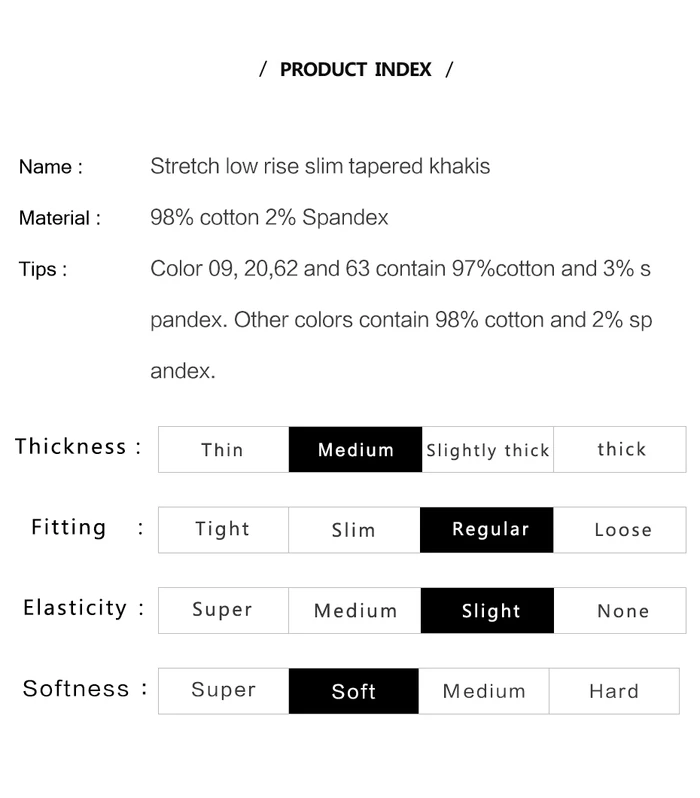Choose Medium in the Elasticity row
The height and width of the screenshot is (798, 700).
tap(355, 610)
